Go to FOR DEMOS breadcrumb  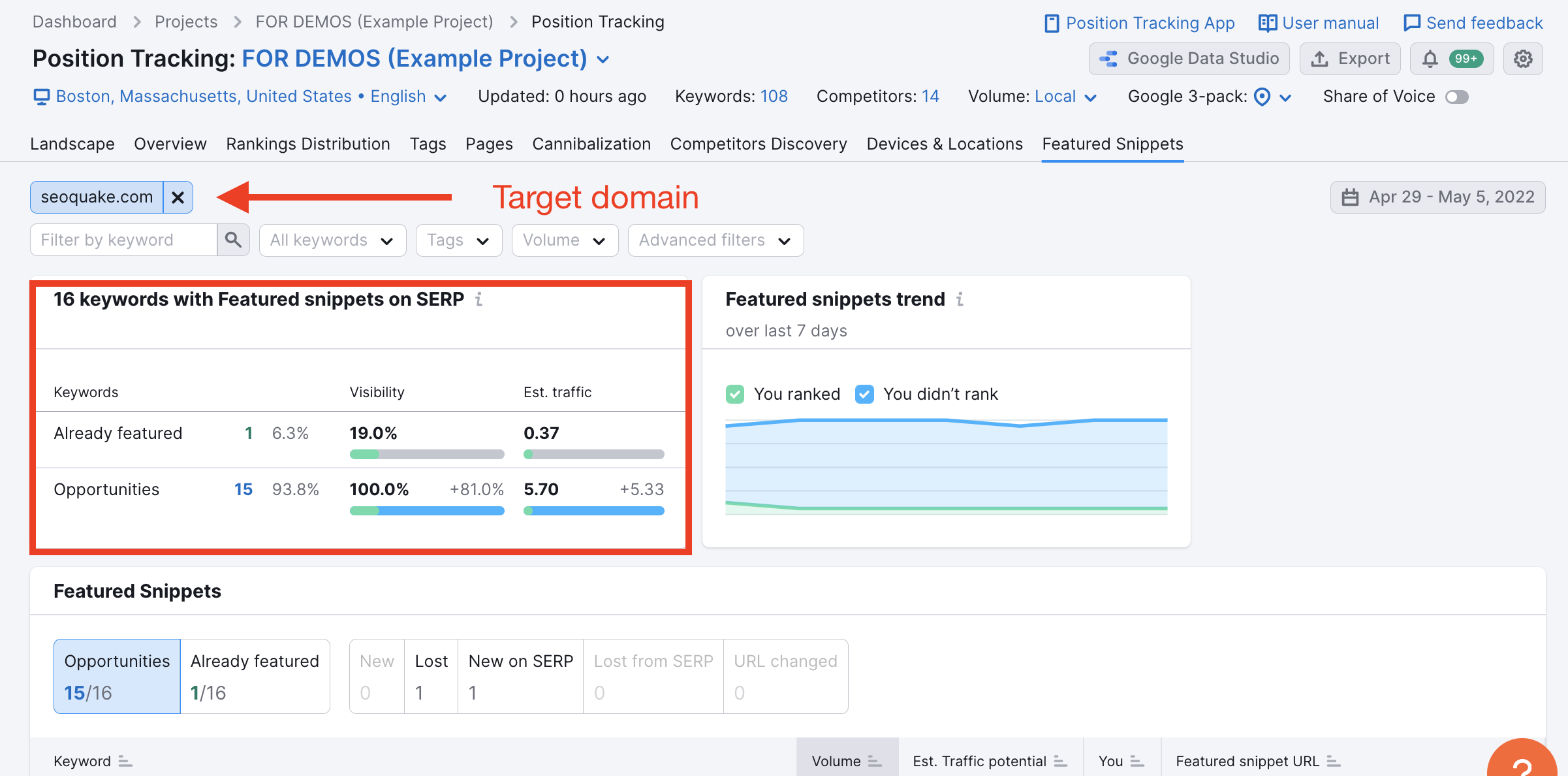point(374,22)
